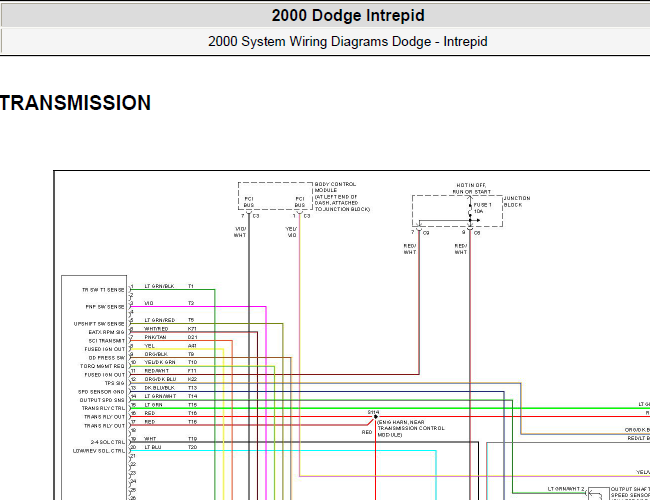The height and width of the screenshot is (500, 650).
Task: Click the "LT GRN/BLK" wire color label
Action: [159, 286]
